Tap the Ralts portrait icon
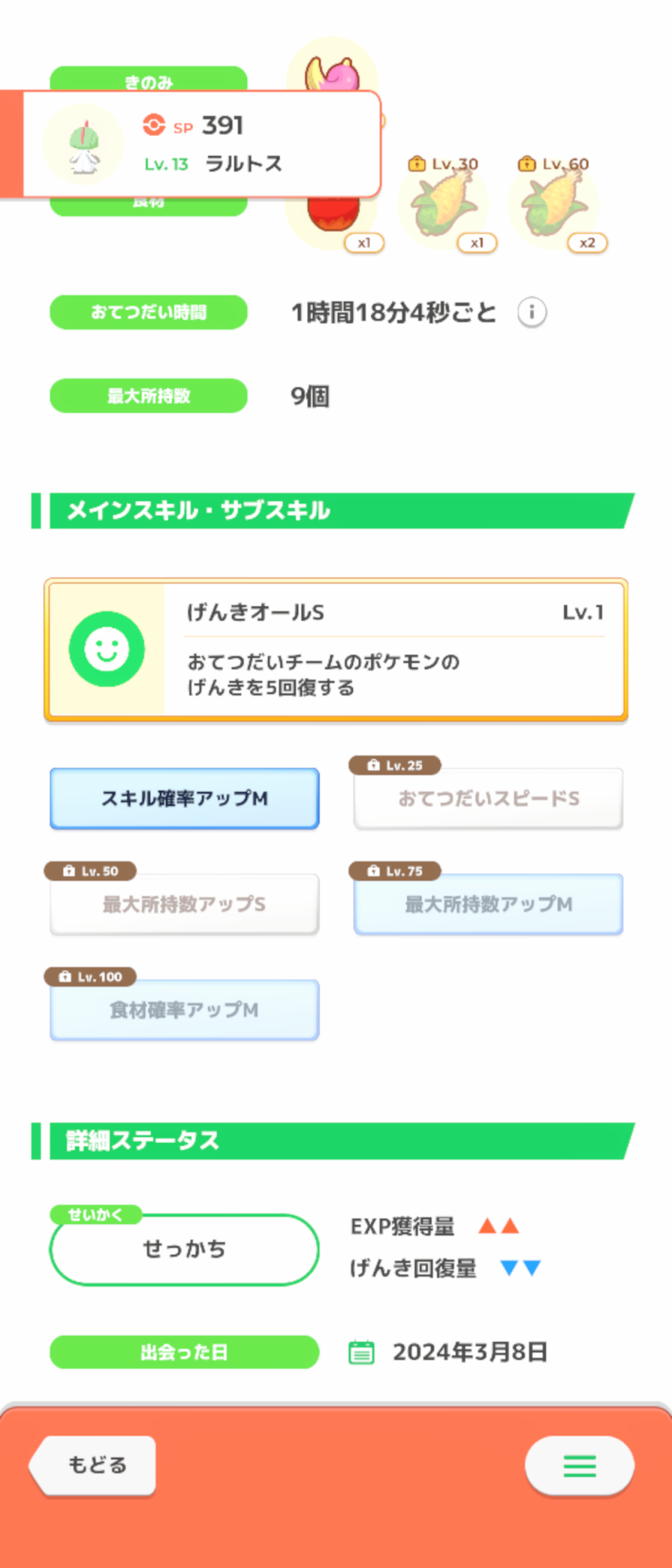Screen dimensions: 672x1568 pyautogui.click(x=83, y=145)
